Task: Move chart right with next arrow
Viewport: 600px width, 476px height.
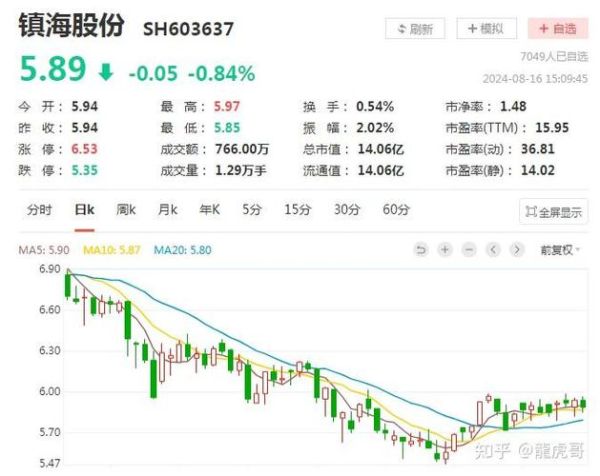Action: [x=517, y=250]
